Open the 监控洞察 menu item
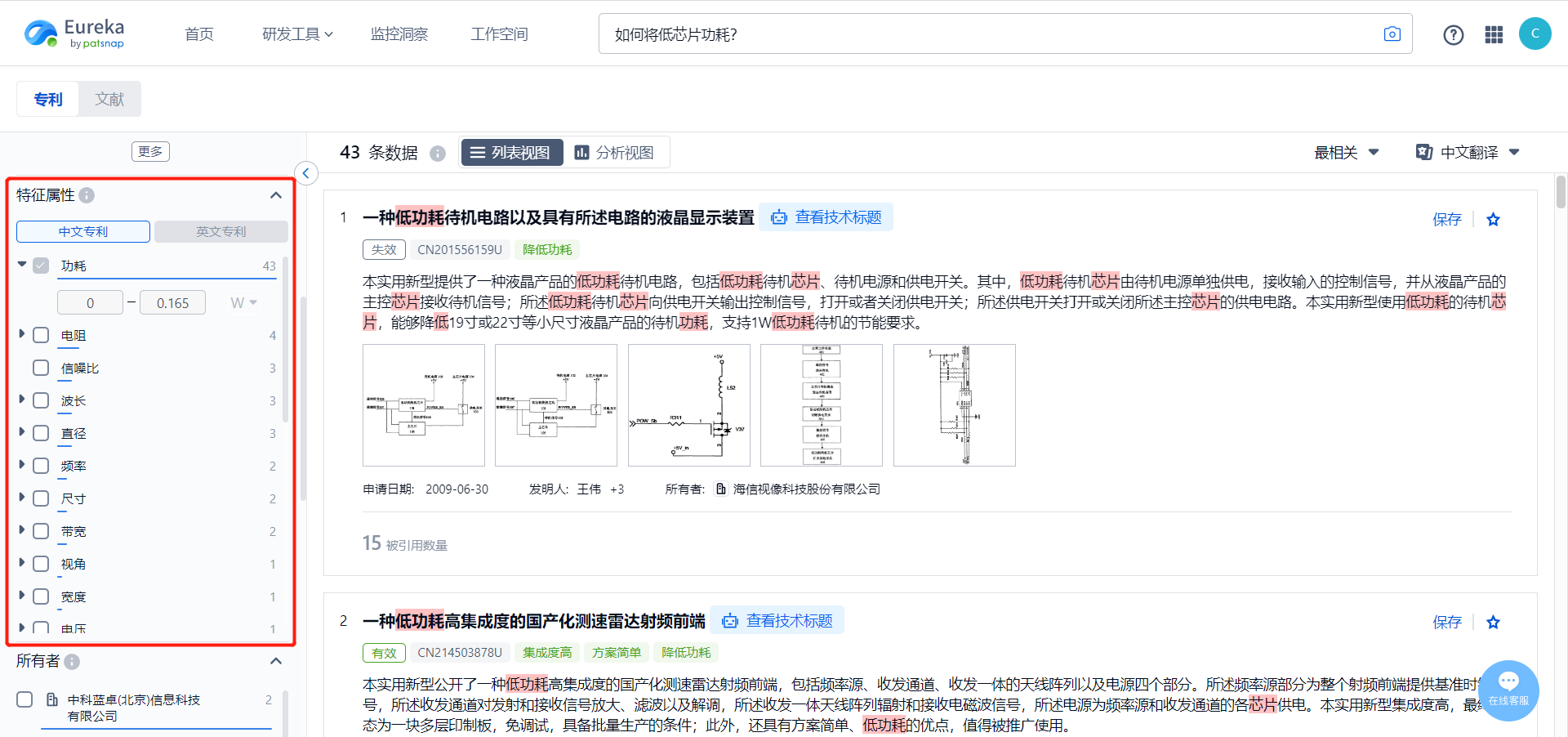Image resolution: width=1568 pixels, height=737 pixels. click(x=399, y=34)
